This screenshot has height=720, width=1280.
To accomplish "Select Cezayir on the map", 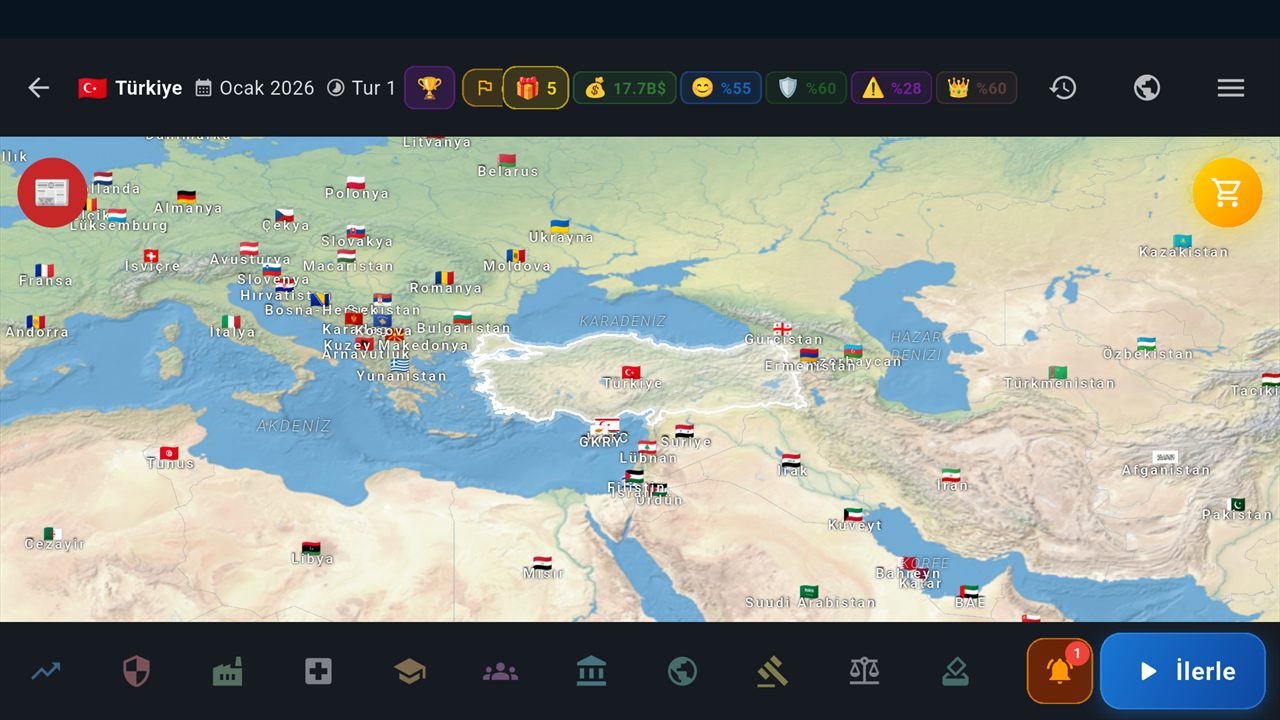I will click(54, 539).
